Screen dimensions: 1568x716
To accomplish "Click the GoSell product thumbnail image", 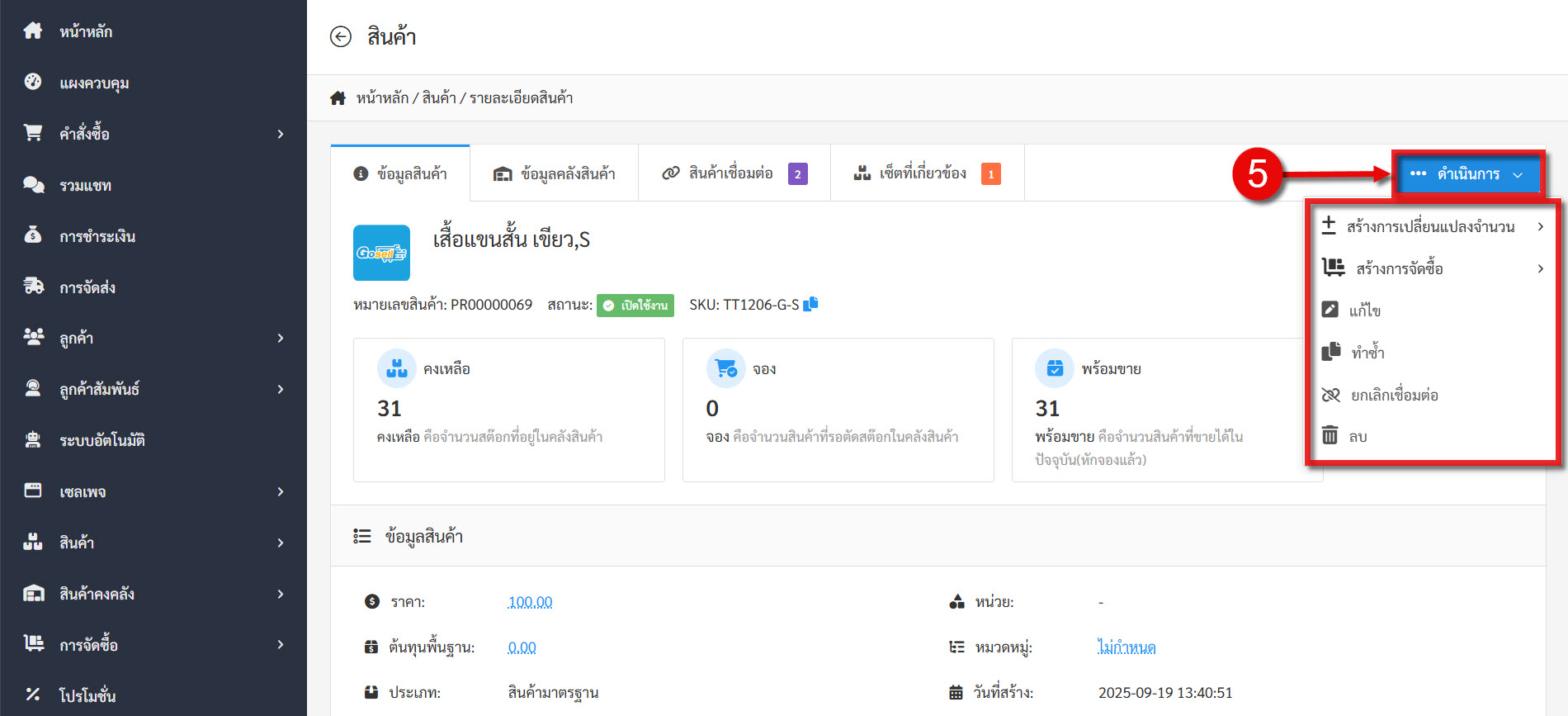I will tap(381, 253).
